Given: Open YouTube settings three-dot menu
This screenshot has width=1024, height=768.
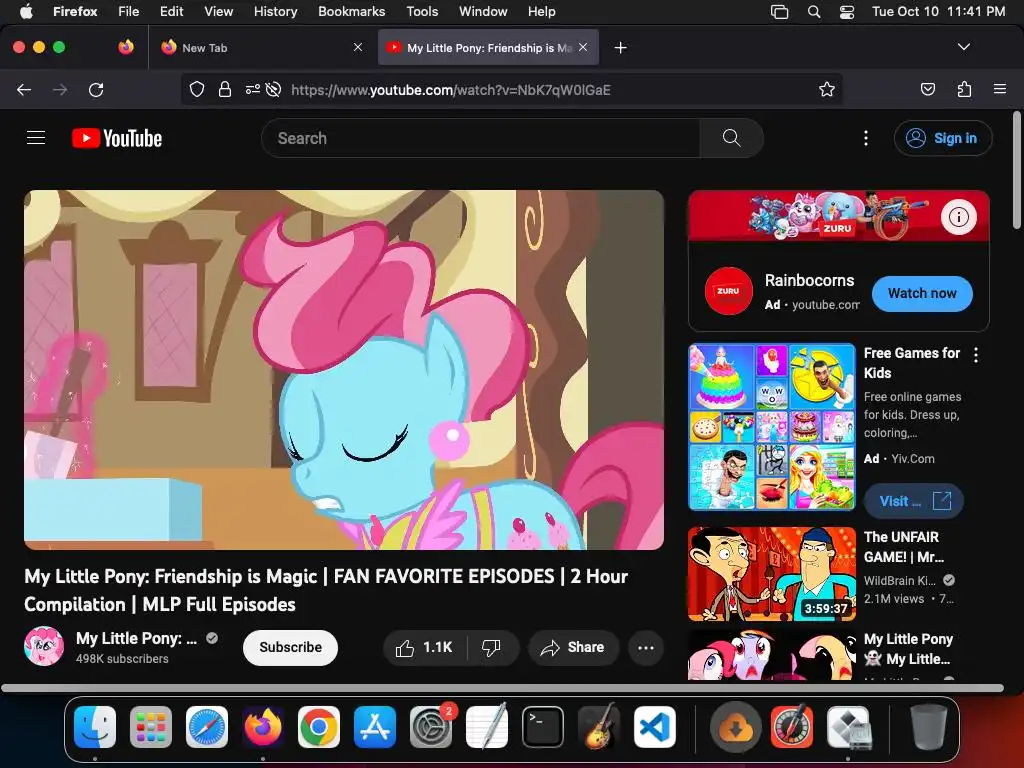Looking at the screenshot, I should (866, 138).
